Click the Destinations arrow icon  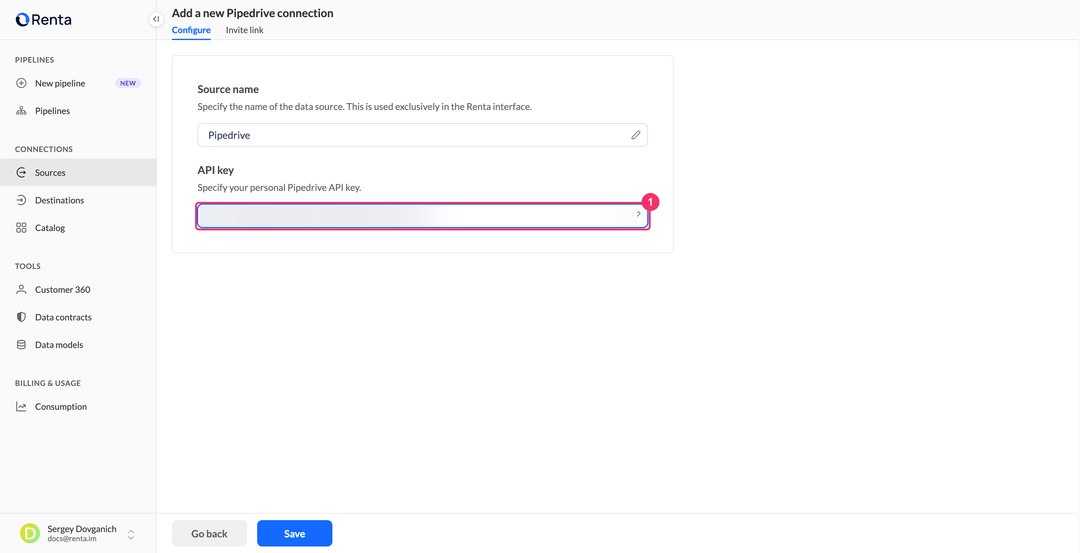21,200
